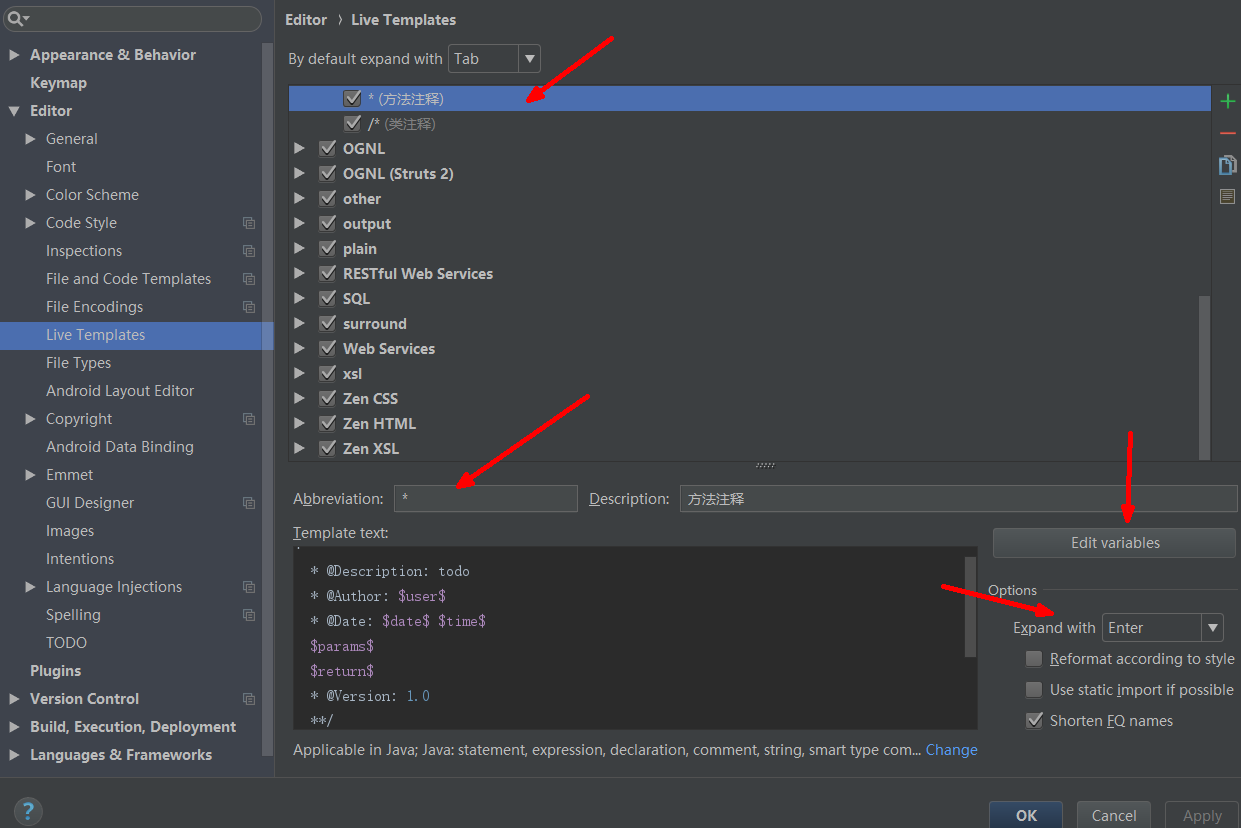This screenshot has height=828, width=1241.
Task: Click per-project icon beside Copyright
Action: (x=249, y=419)
